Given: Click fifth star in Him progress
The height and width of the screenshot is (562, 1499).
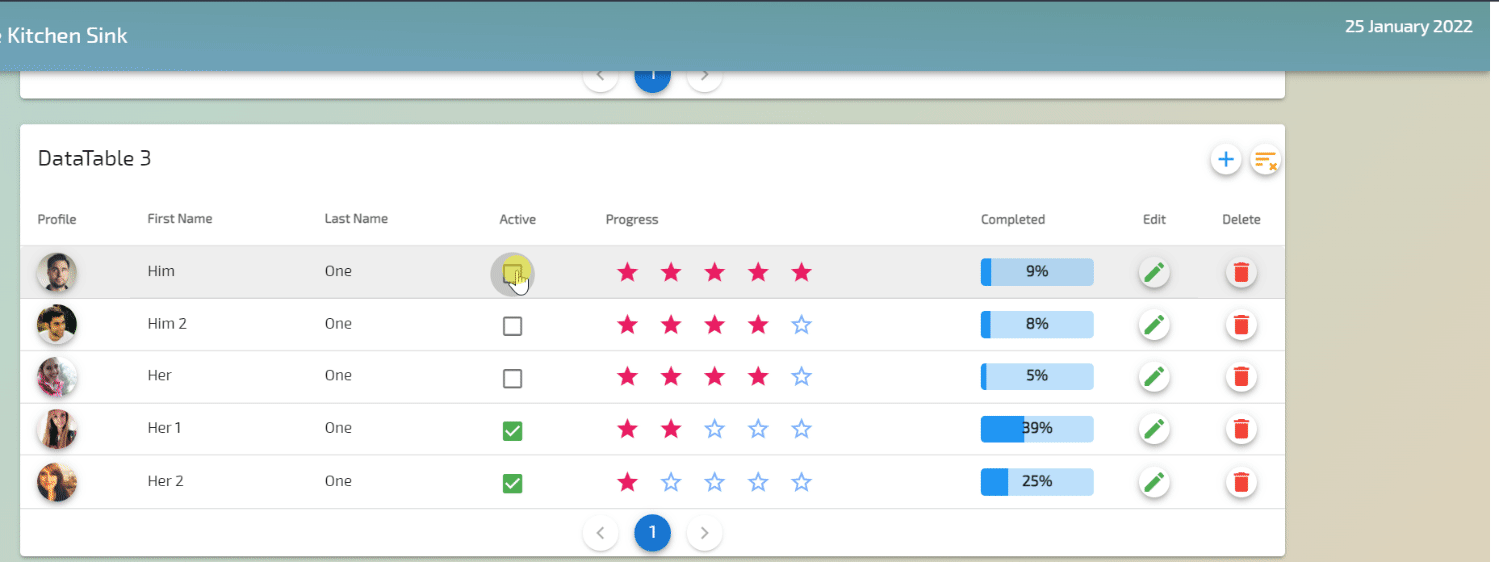Looking at the screenshot, I should pos(801,272).
